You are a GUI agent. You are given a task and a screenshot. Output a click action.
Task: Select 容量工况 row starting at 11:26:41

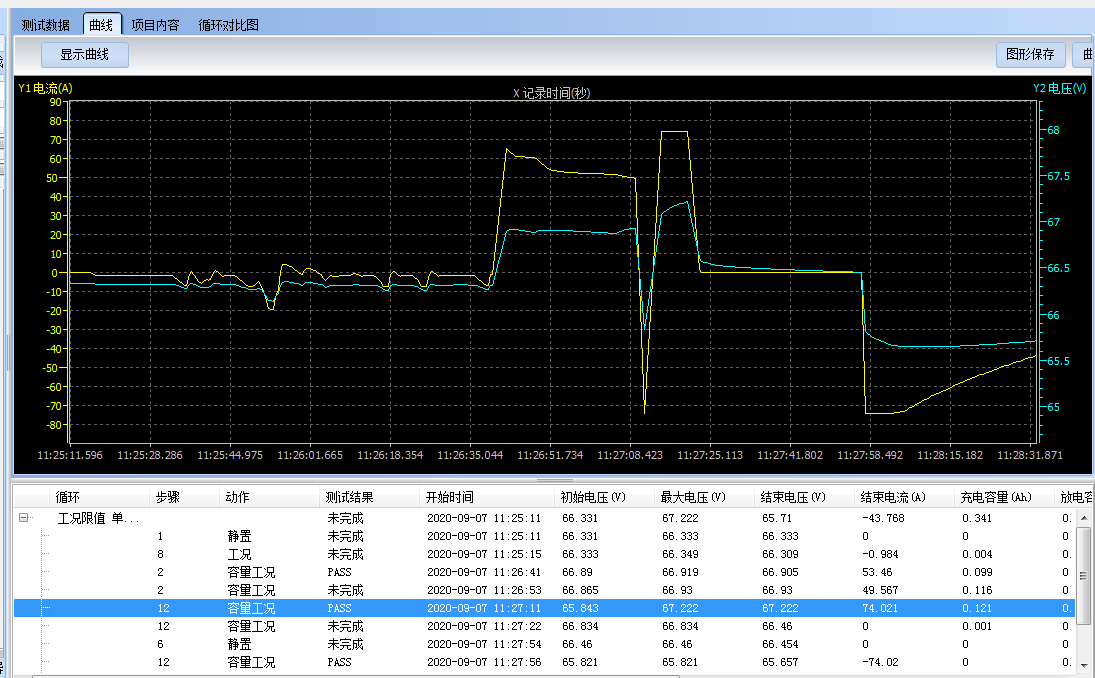tap(250, 572)
